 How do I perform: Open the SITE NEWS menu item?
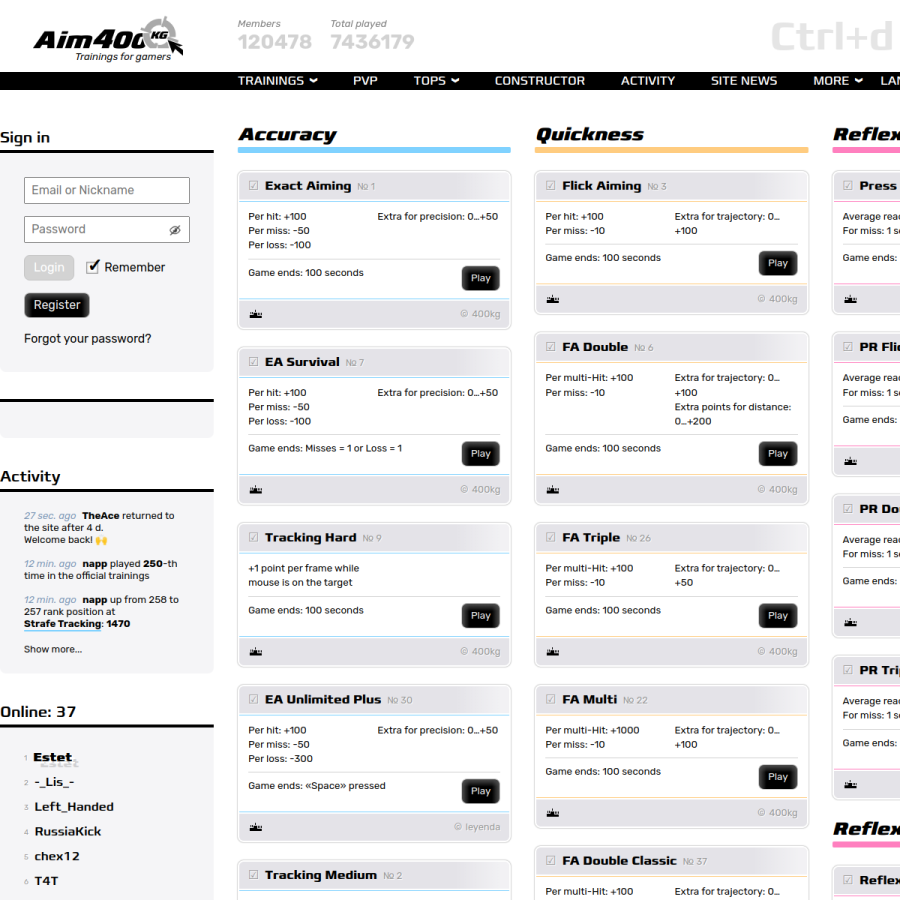744,81
